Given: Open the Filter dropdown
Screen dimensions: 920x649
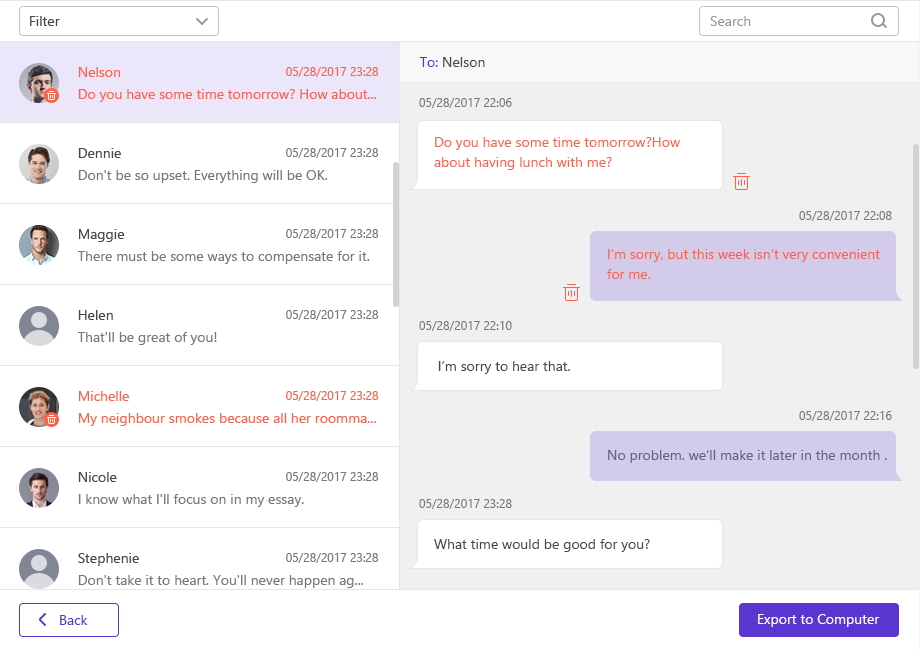Looking at the screenshot, I should click(x=119, y=21).
